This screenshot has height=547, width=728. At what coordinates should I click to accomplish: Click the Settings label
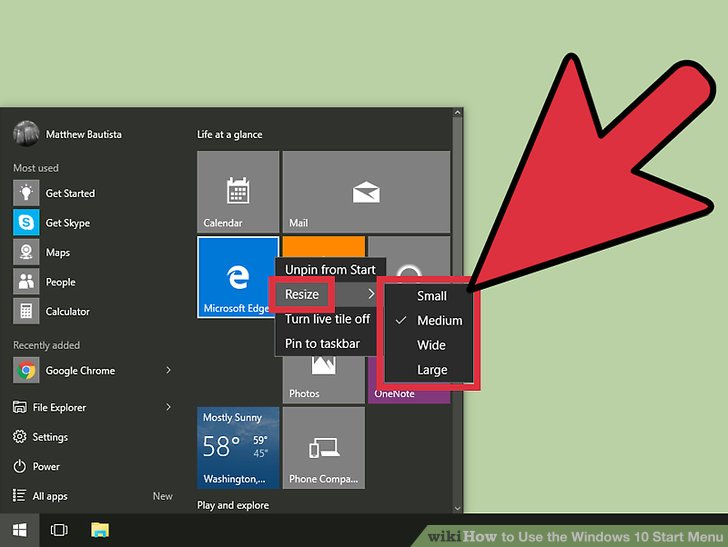click(50, 437)
